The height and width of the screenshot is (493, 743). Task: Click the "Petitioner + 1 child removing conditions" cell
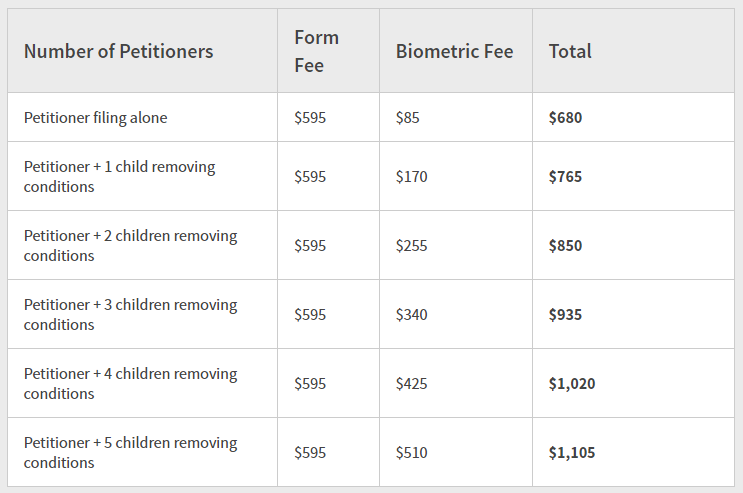[120, 177]
